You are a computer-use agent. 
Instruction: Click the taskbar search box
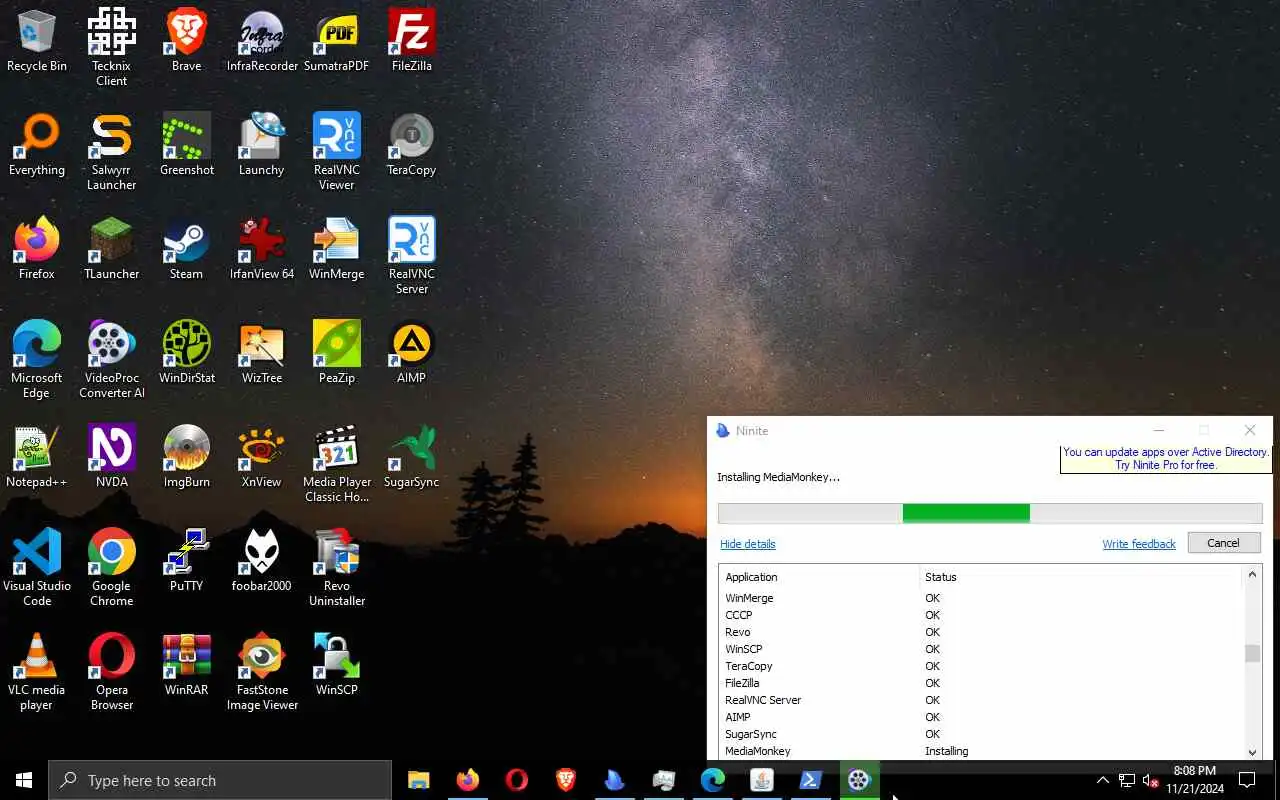click(220, 780)
